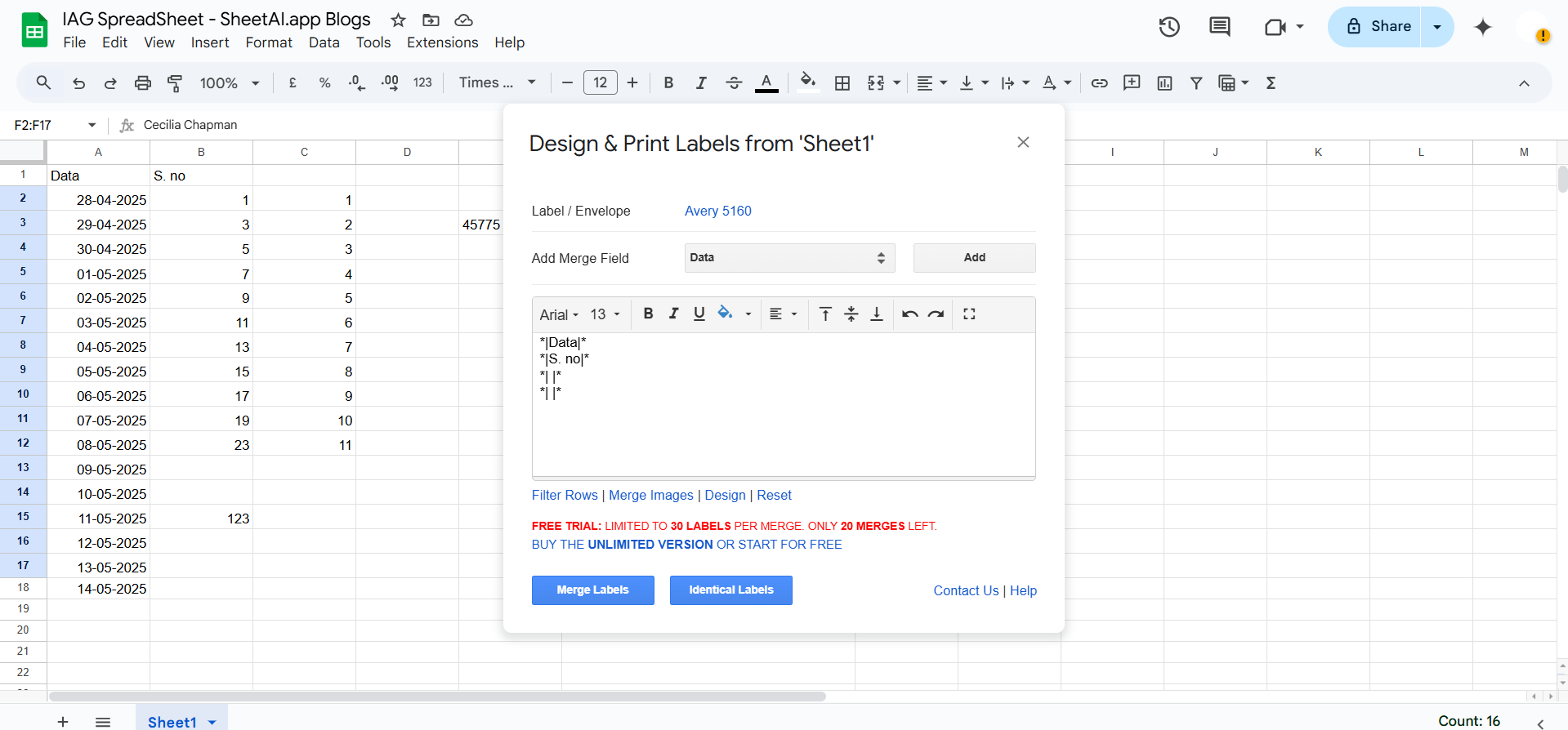This screenshot has width=1568, height=730.
Task: Open the File menu
Action: coord(74,42)
